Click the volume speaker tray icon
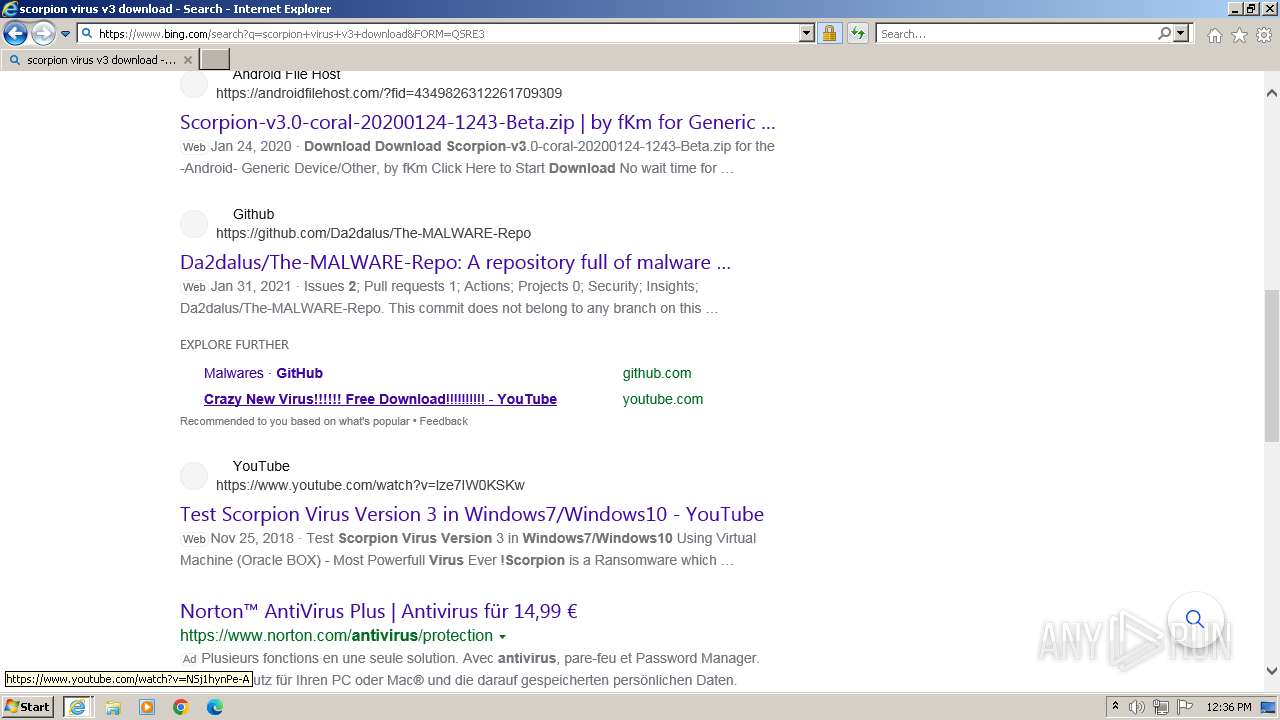 [1137, 707]
